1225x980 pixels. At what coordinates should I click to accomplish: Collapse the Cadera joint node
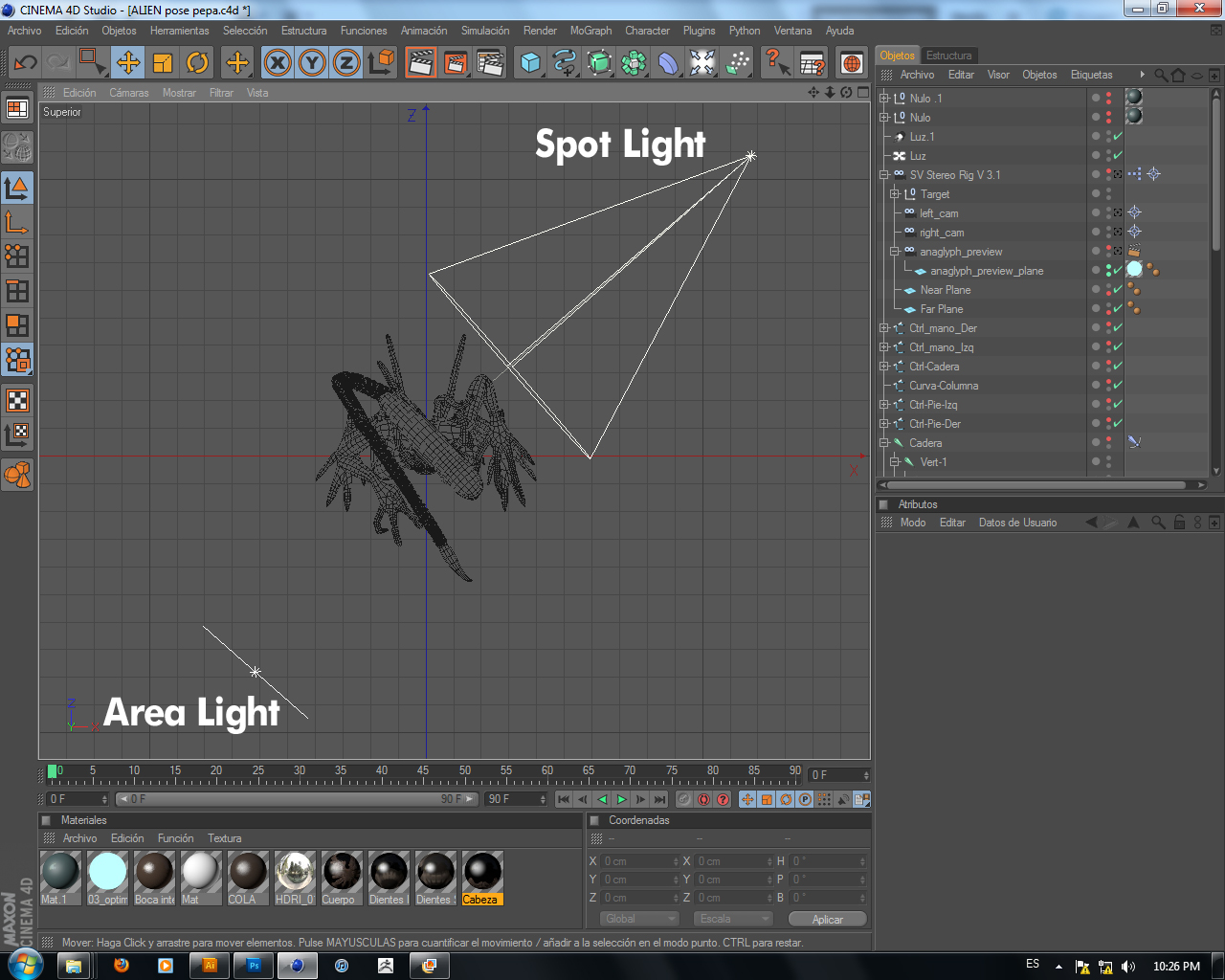coord(884,442)
